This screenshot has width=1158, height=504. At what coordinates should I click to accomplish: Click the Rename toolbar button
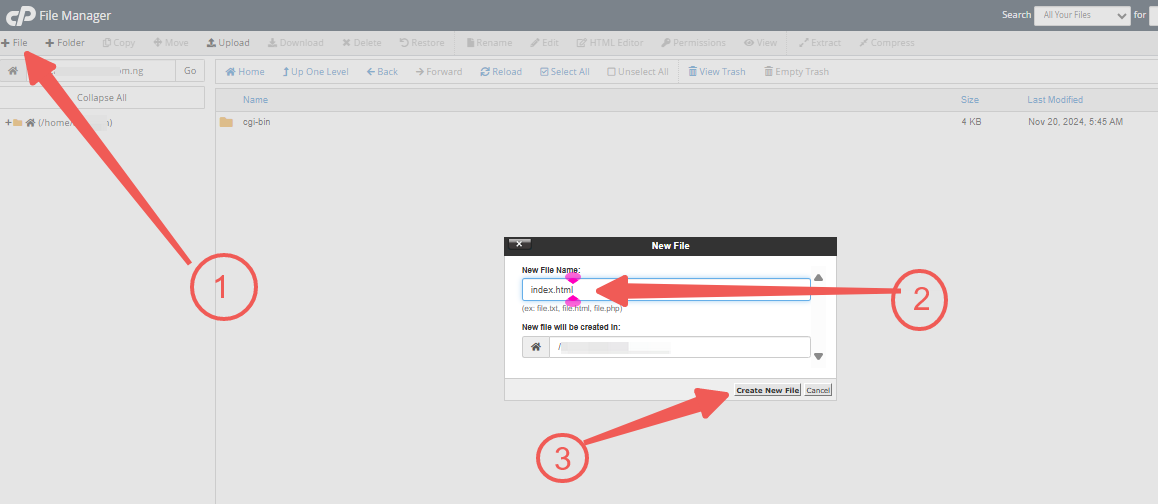(489, 43)
